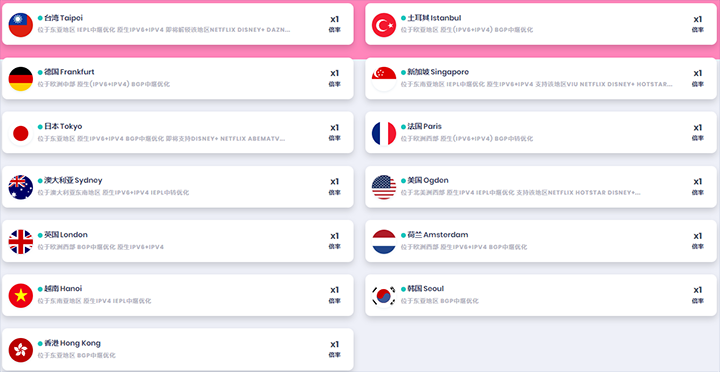The width and height of the screenshot is (720, 372).
Task: Click the x1 rate on Istanbul node
Action: click(x=698, y=19)
